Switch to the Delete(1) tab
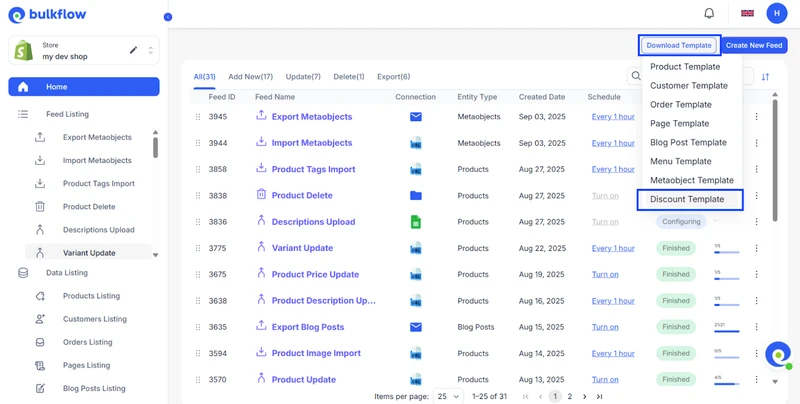The height and width of the screenshot is (404, 800). (349, 77)
